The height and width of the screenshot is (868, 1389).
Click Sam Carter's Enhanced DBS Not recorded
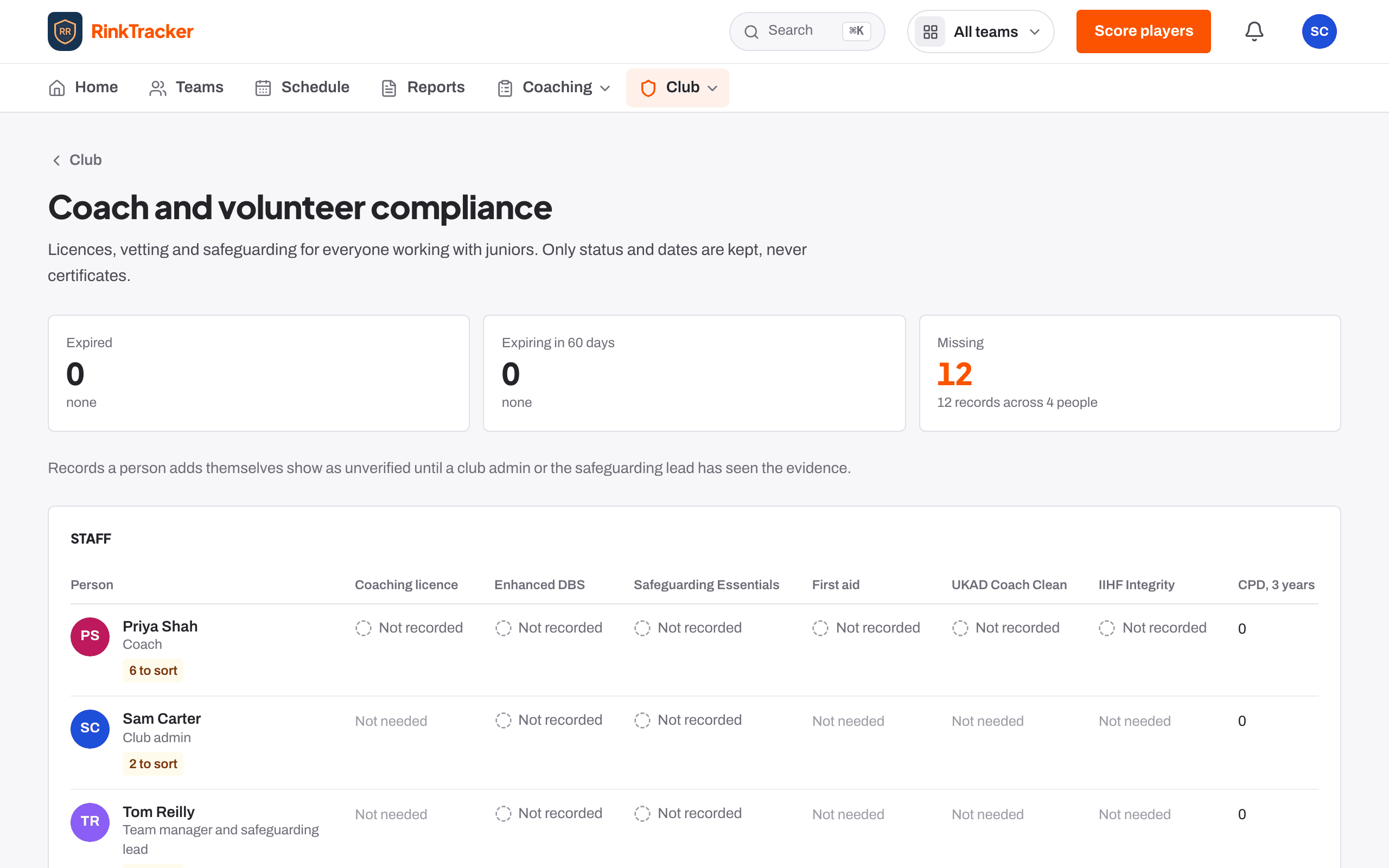[549, 720]
